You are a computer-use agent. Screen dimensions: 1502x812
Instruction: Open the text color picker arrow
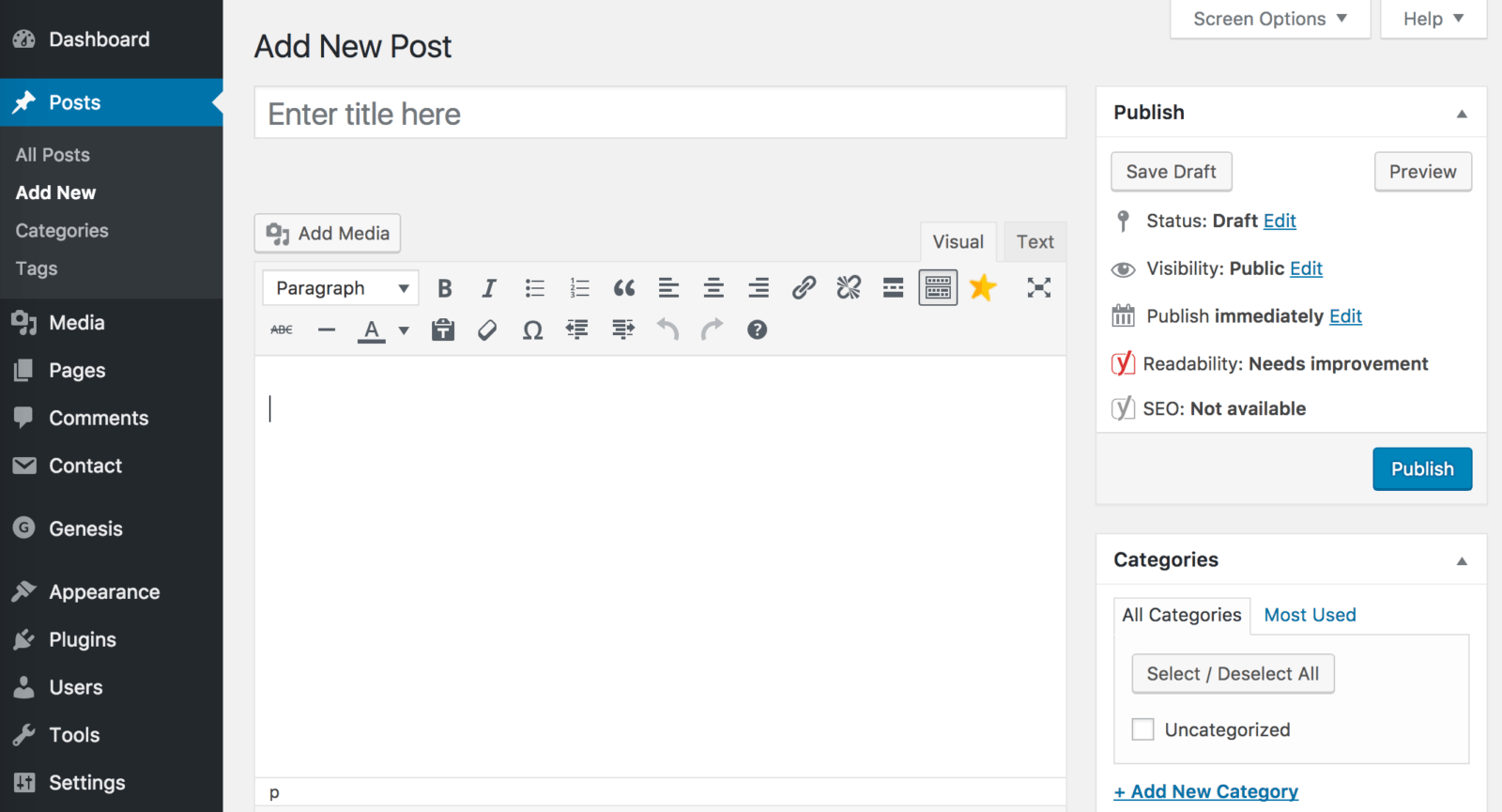point(404,330)
